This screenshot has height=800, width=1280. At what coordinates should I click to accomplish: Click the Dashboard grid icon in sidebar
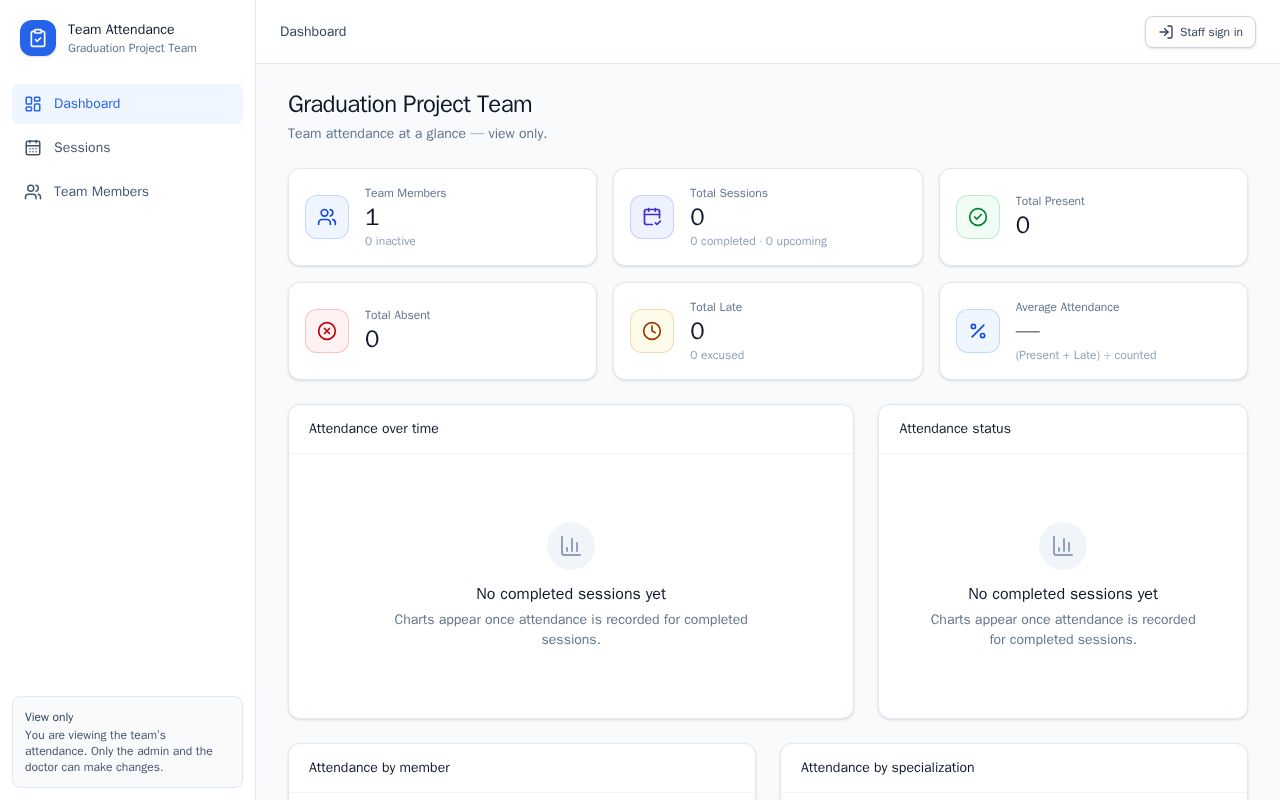(x=33, y=104)
